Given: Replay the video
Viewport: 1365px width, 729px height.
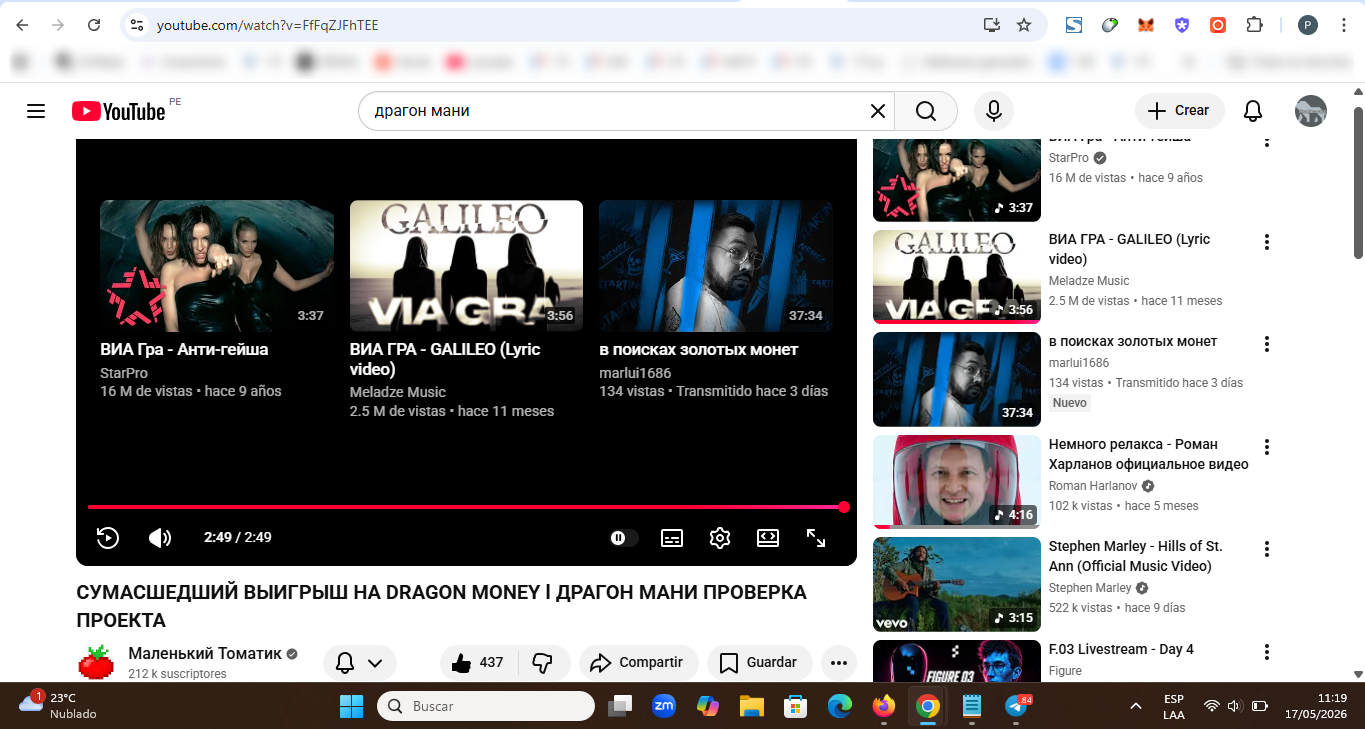Looking at the screenshot, I should click(x=108, y=538).
